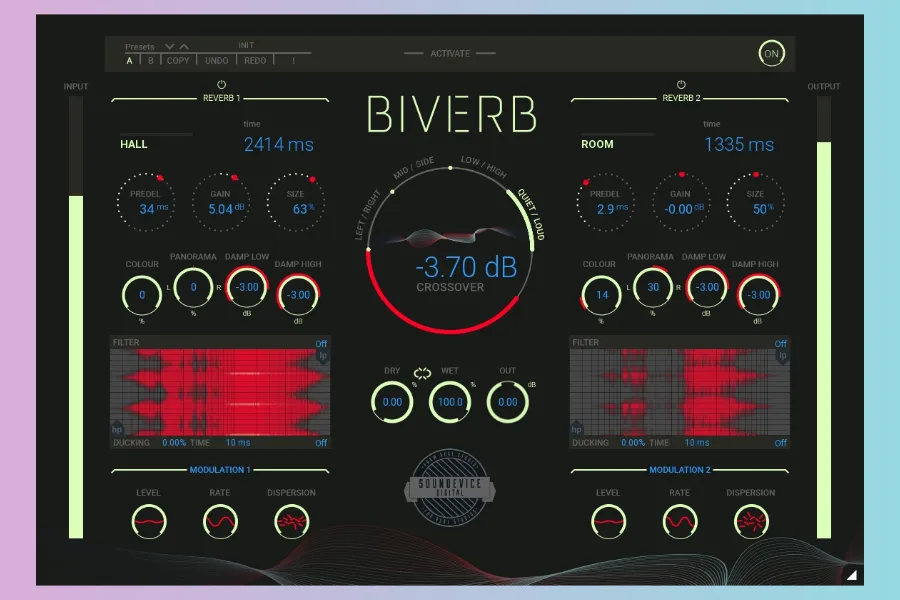Select the QUIET / LOUD crossover mode

(526, 215)
